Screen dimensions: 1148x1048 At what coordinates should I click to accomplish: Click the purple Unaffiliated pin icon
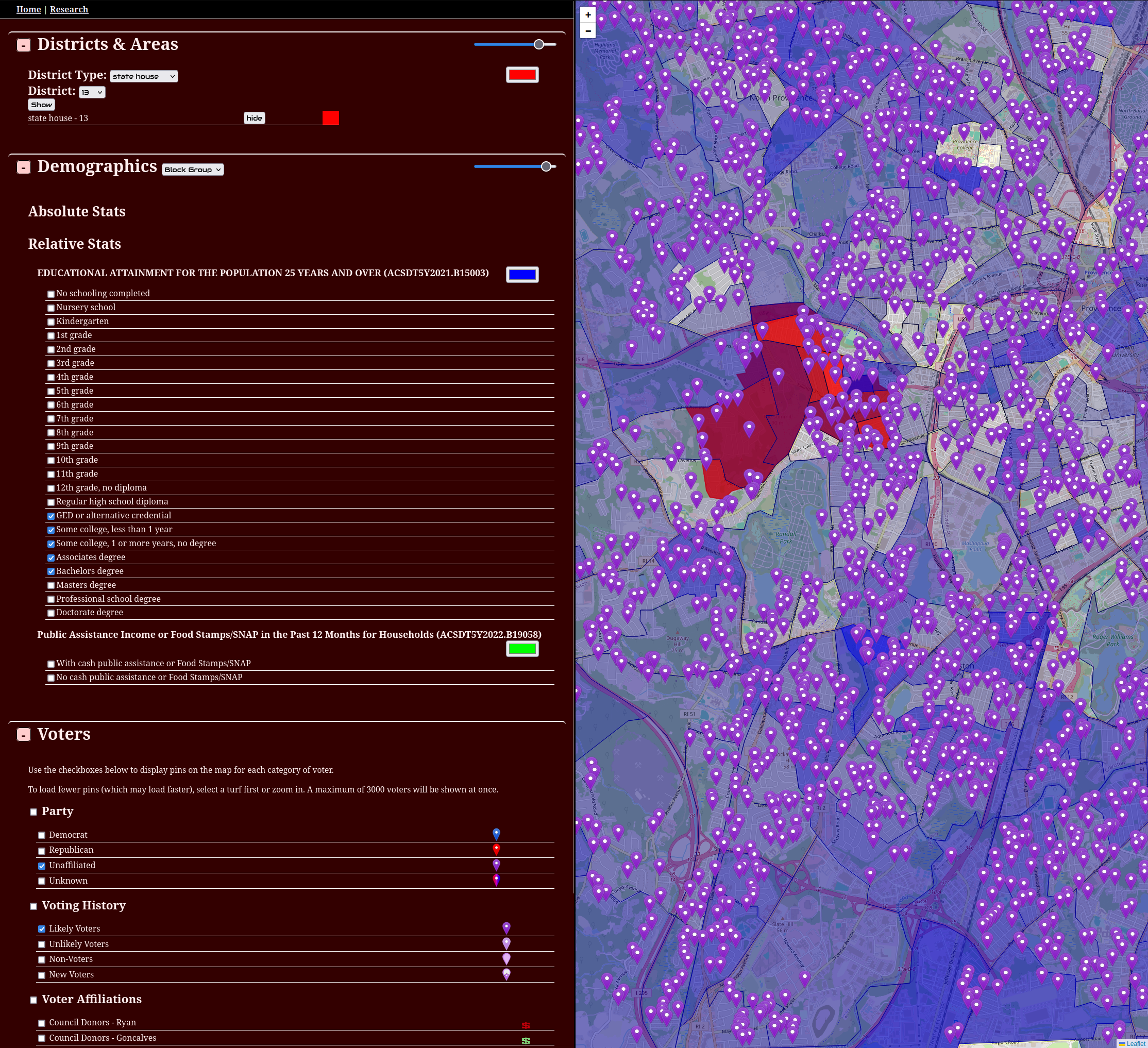tap(496, 865)
